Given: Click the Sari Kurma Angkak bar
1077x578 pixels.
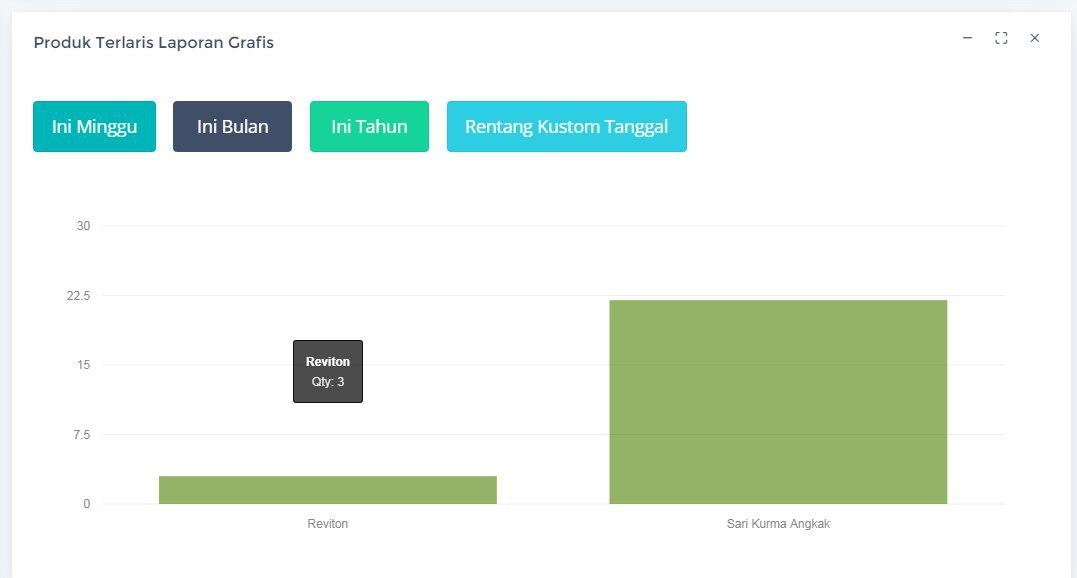Looking at the screenshot, I should coord(778,402).
